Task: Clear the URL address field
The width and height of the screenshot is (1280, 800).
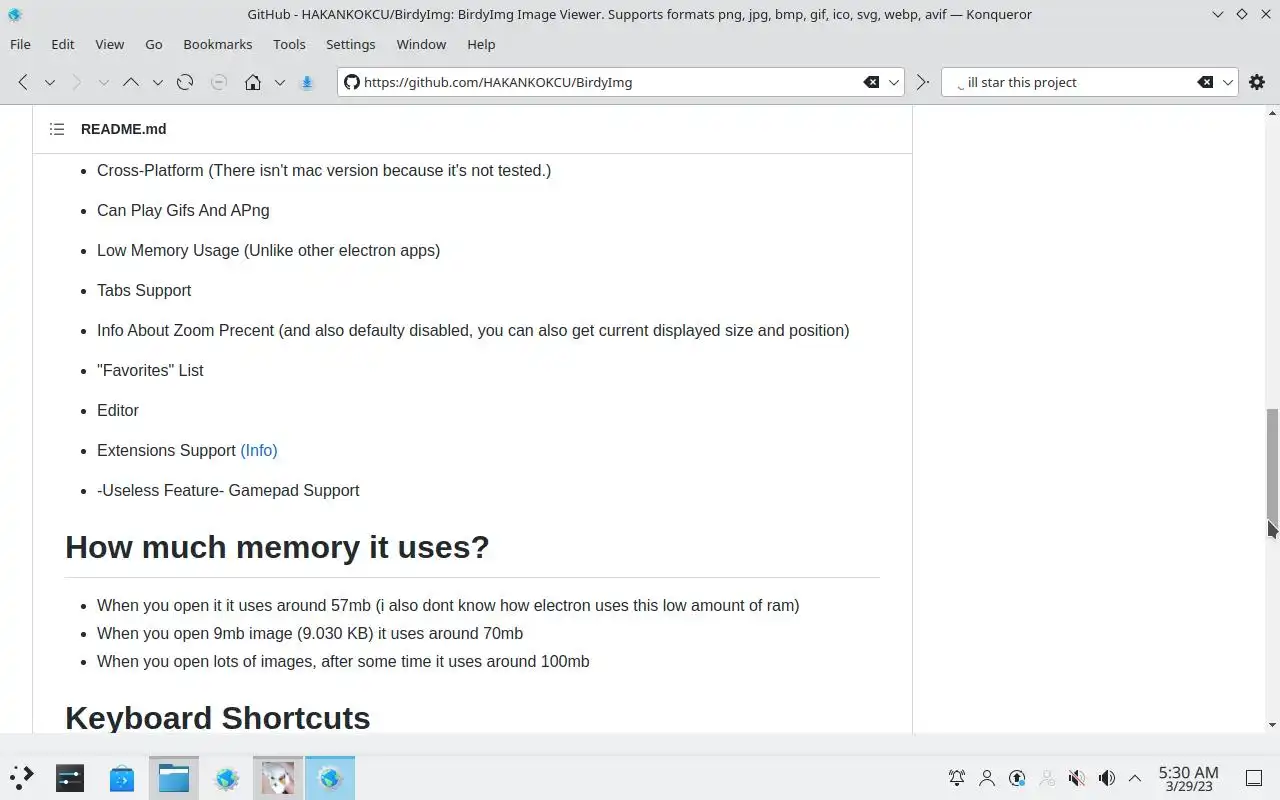Action: pos(871,82)
